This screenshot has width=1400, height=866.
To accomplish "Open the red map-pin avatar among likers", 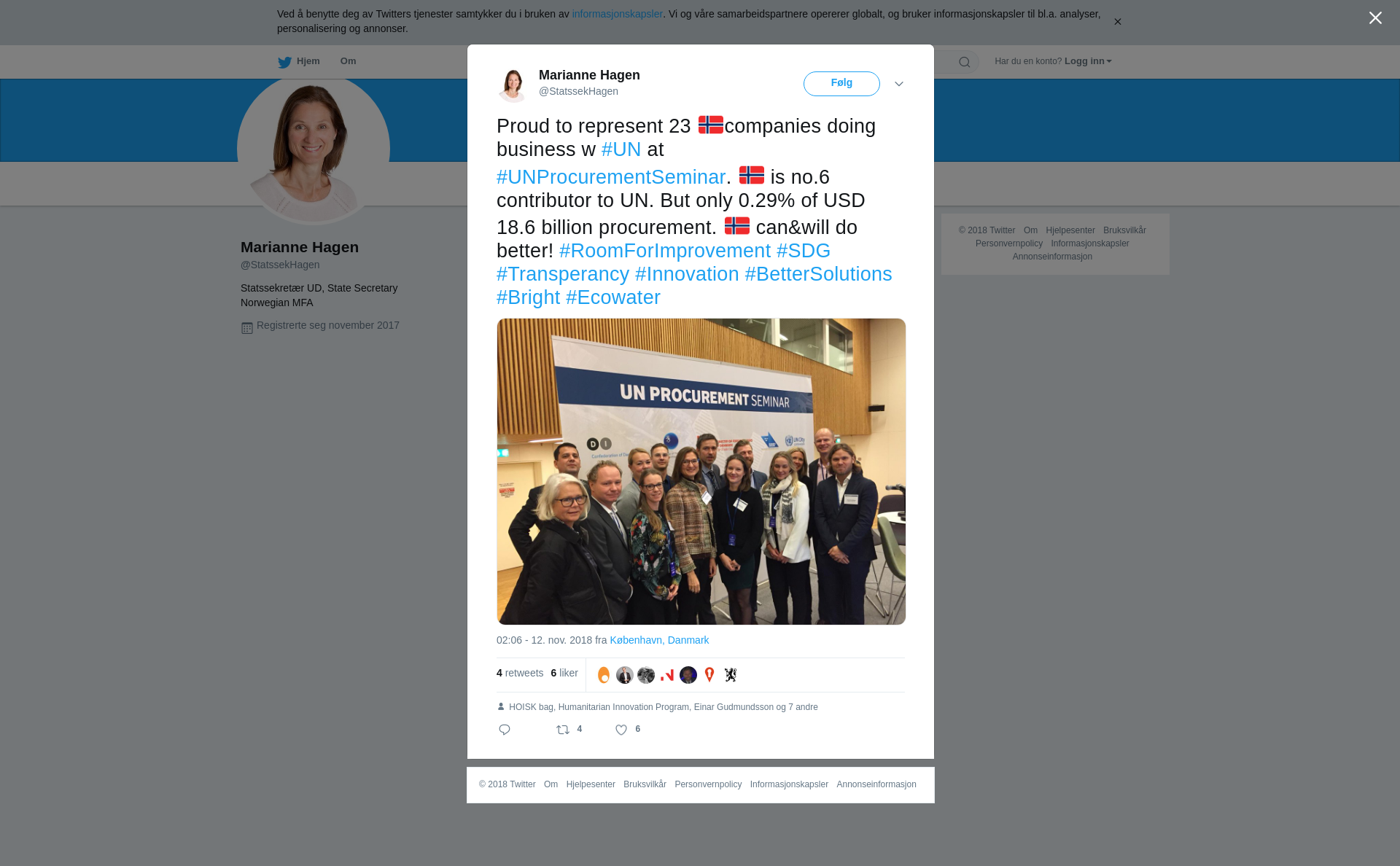I will tap(709, 675).
